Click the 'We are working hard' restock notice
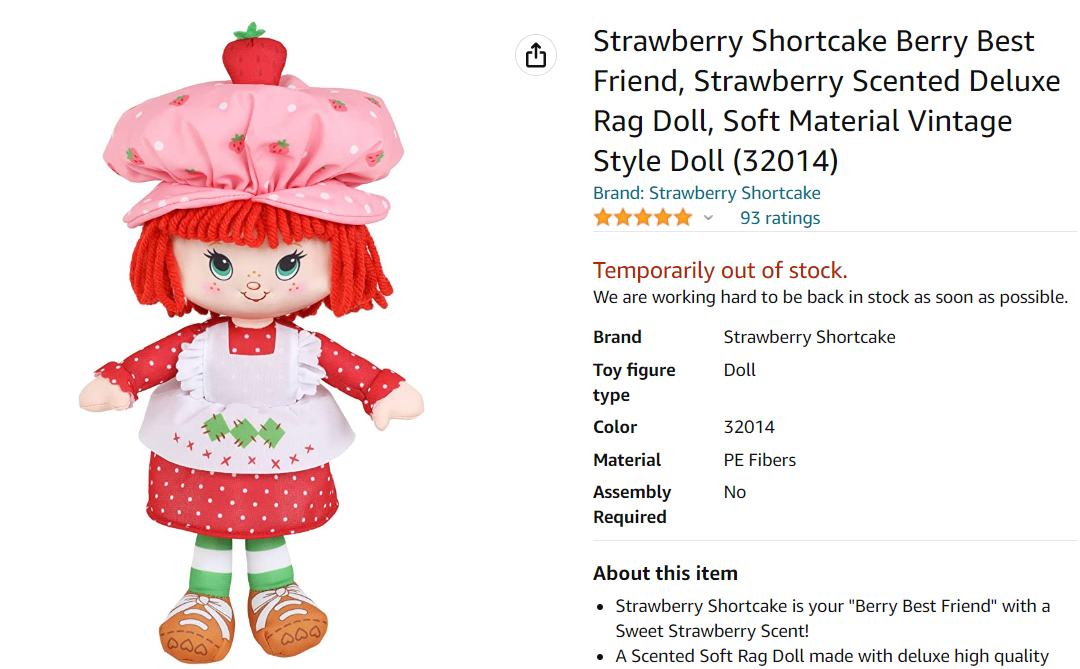This screenshot has height=669, width=1080. pyautogui.click(x=830, y=297)
